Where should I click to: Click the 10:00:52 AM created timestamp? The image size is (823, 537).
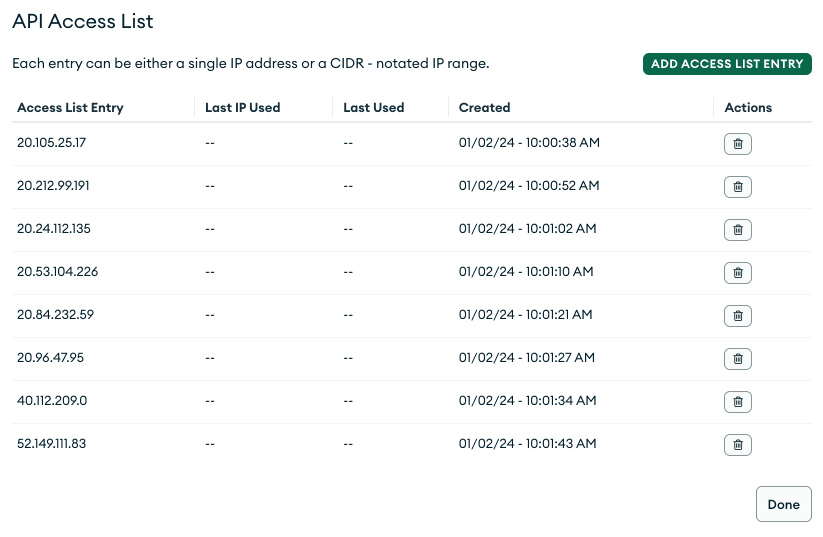pos(529,186)
